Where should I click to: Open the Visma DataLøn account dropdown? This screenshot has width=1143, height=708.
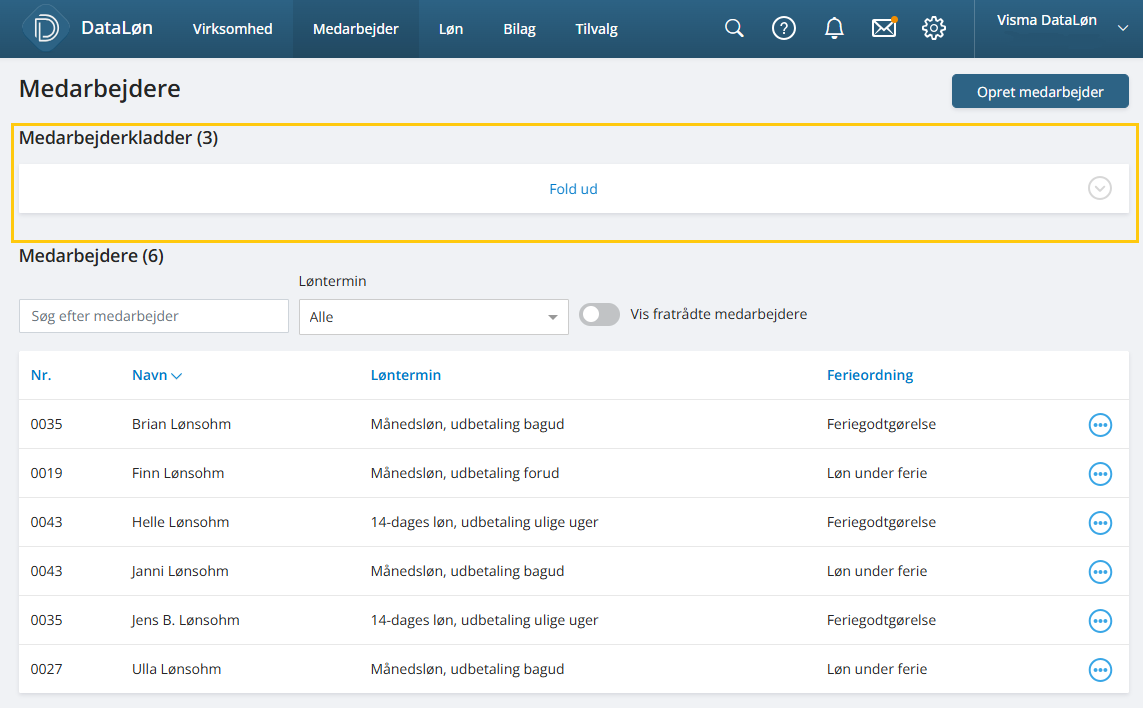point(1059,28)
